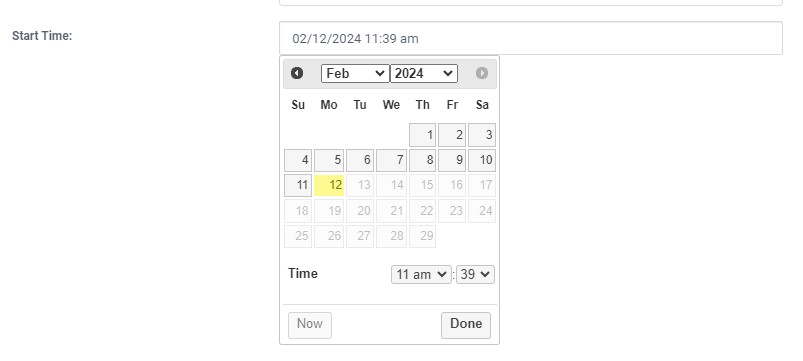Pick February 4 date cell
803x361 pixels.
pos(298,160)
